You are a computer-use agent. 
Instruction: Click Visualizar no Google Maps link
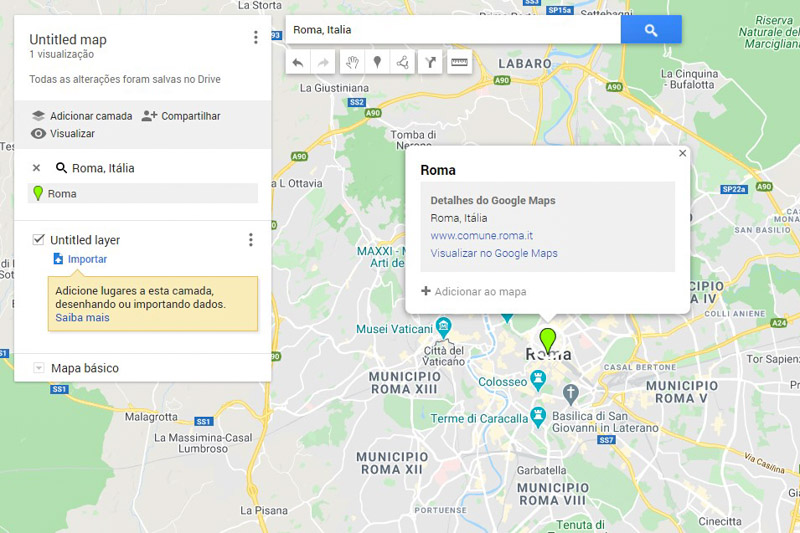(x=494, y=253)
